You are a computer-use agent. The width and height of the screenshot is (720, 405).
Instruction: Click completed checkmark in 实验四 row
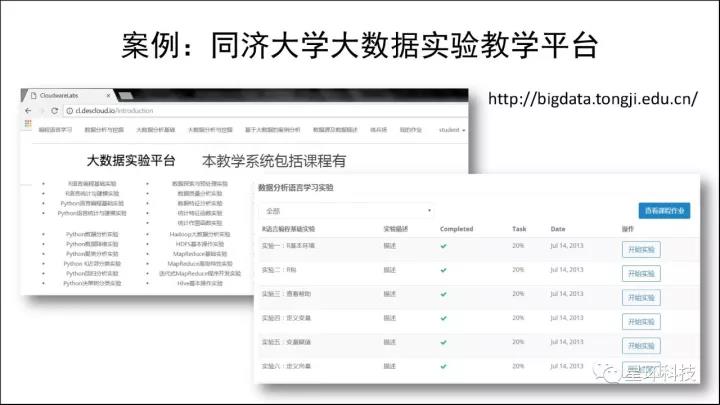point(443,318)
